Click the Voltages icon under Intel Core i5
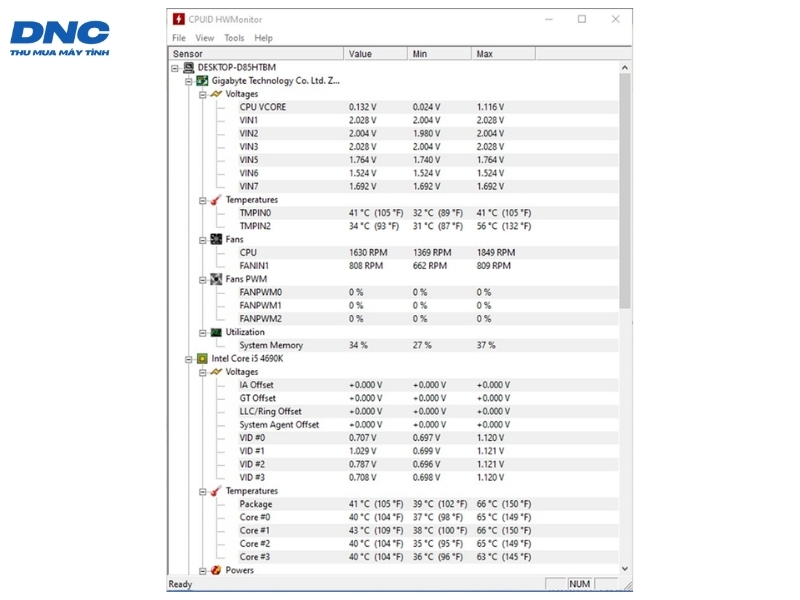 [216, 372]
